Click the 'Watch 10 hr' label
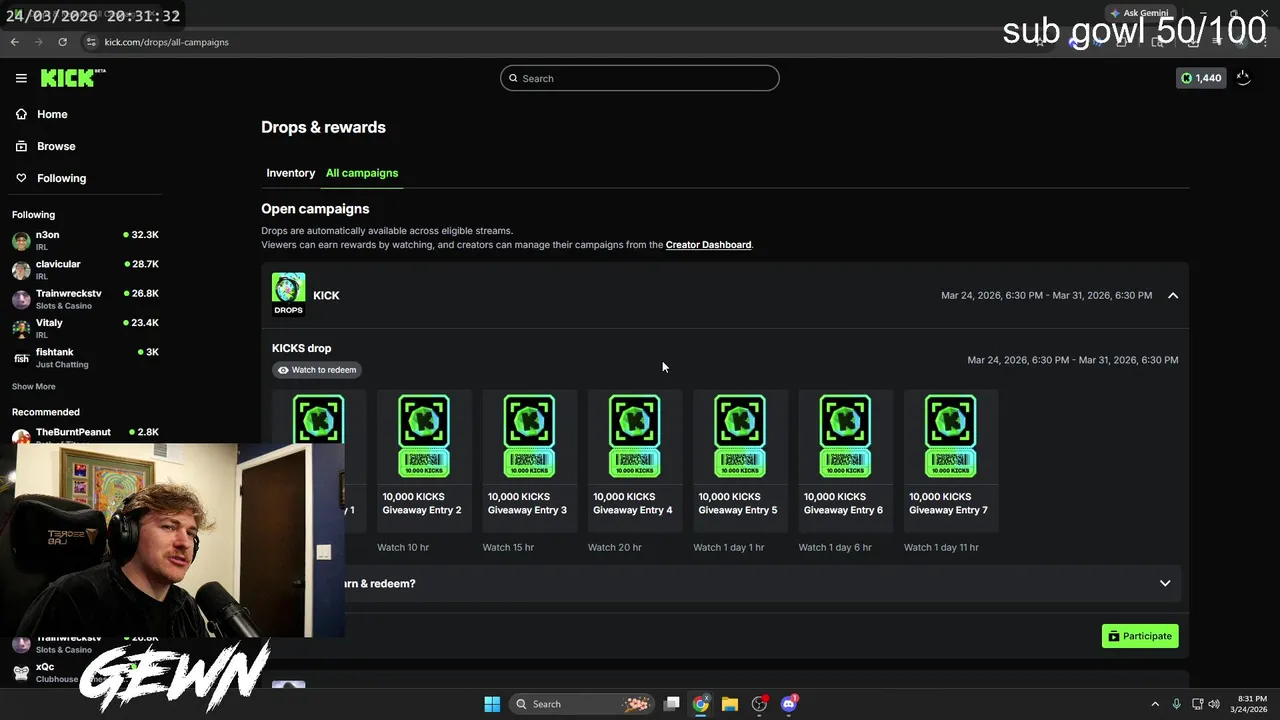 pyautogui.click(x=403, y=548)
